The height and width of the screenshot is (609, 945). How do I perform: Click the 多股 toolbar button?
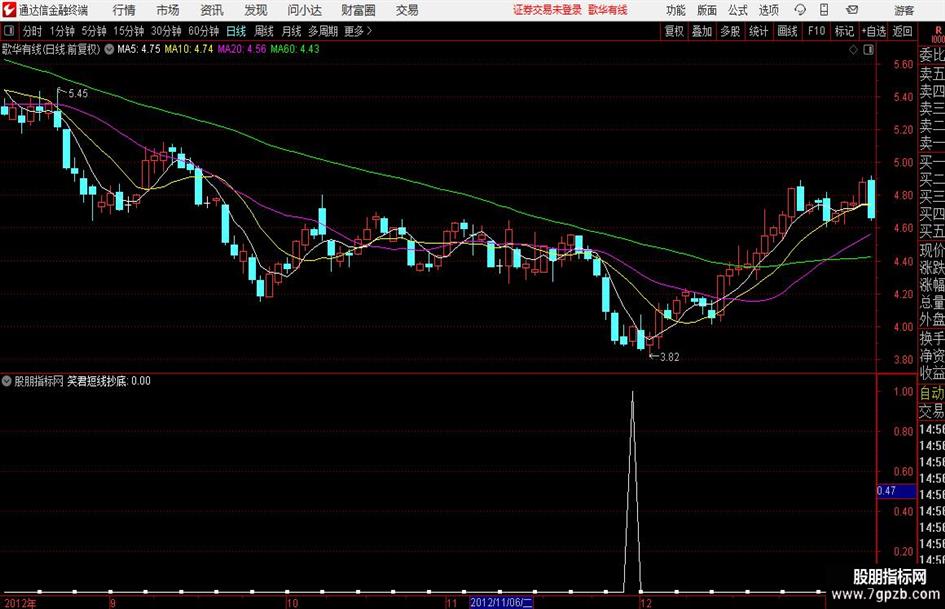coord(730,31)
